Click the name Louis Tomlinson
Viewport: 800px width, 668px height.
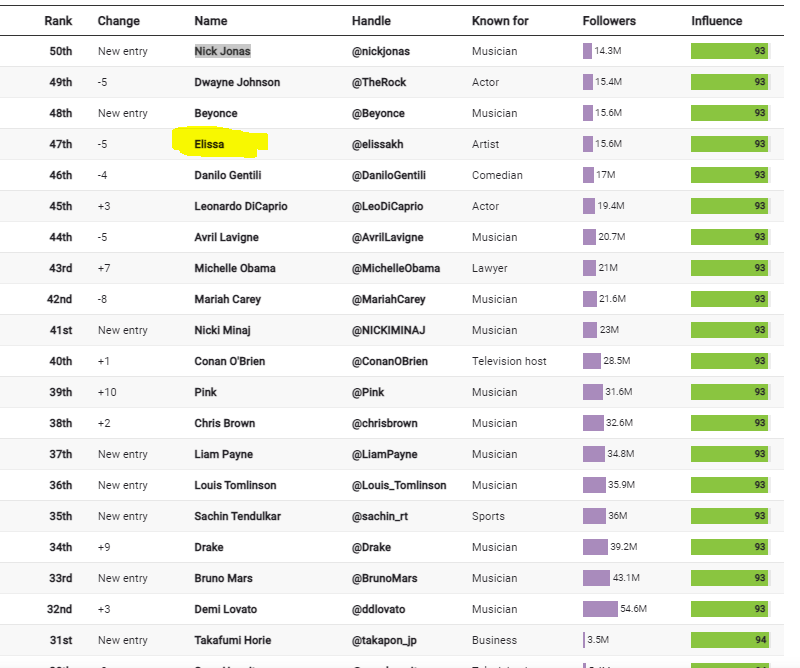click(x=235, y=485)
